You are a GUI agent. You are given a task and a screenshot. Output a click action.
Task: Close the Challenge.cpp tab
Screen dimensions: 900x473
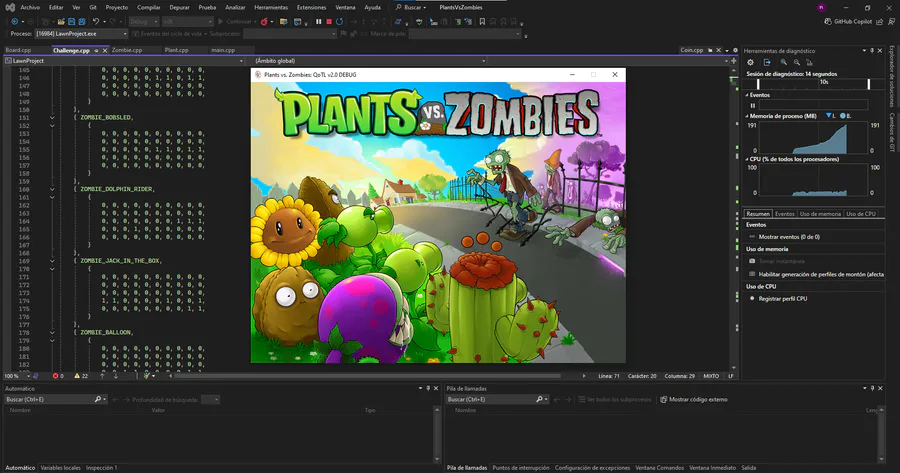click(104, 51)
